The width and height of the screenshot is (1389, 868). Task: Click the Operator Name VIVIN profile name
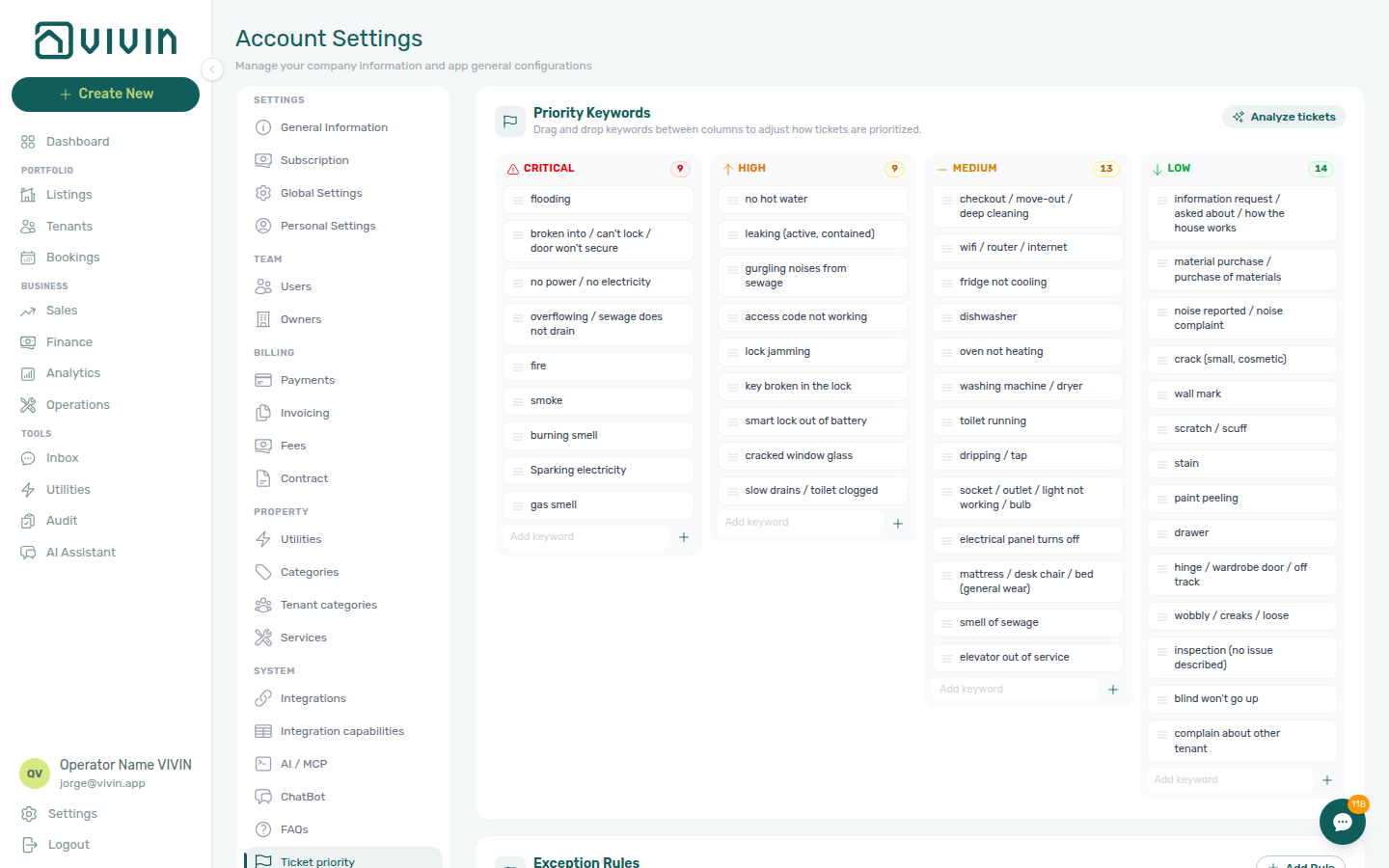coord(125,765)
